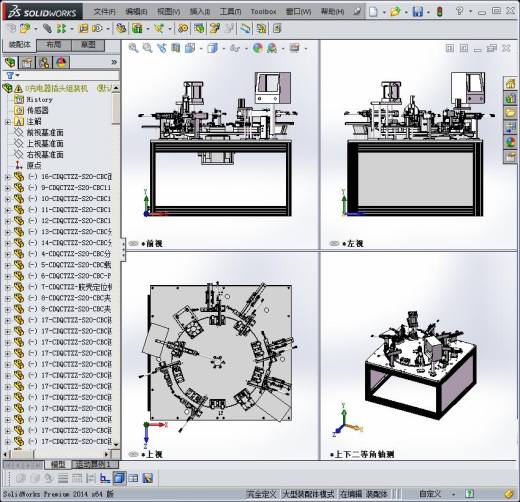Switch to the 装配体 CommandManager tab

19,45
